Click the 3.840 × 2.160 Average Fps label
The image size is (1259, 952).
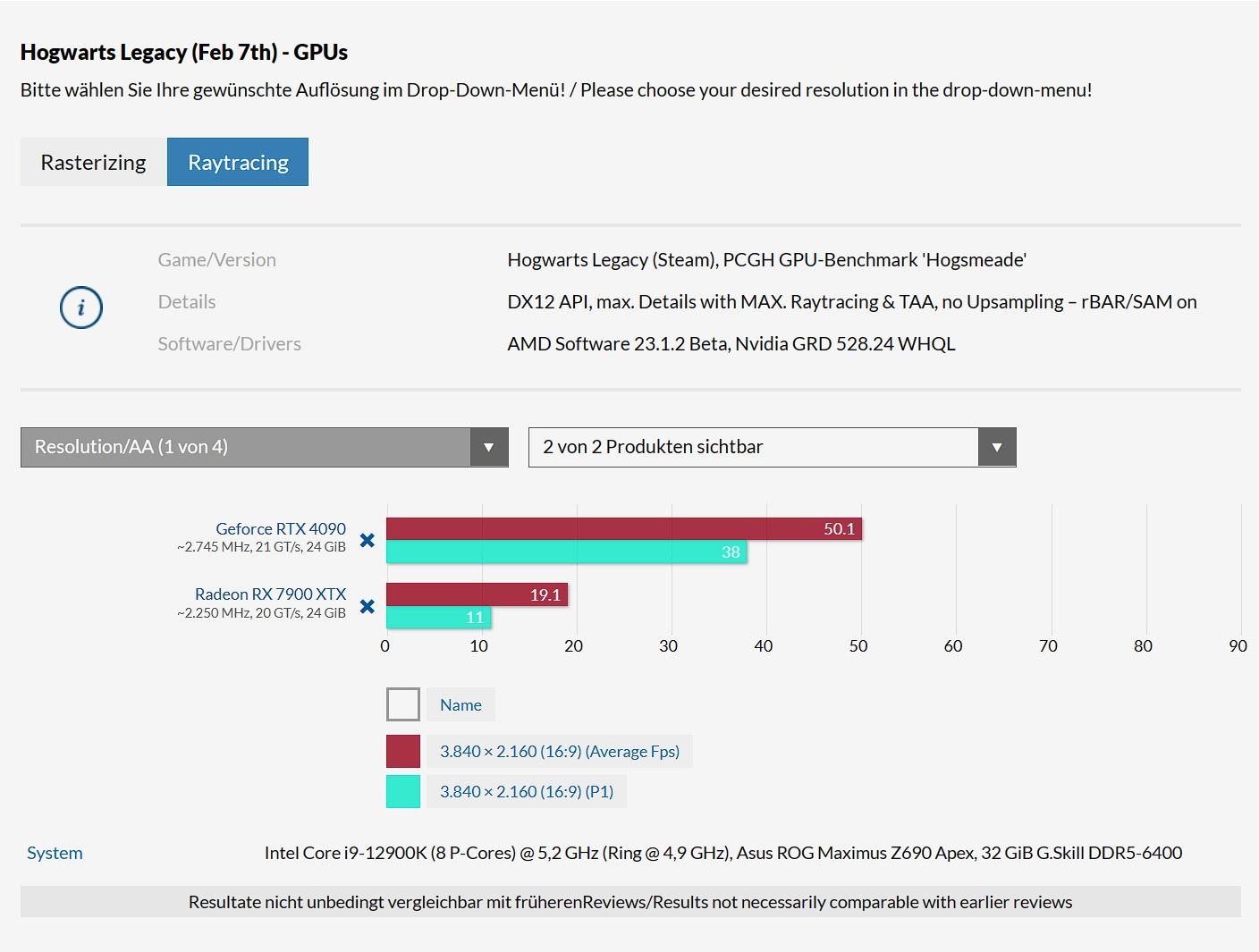coord(560,752)
